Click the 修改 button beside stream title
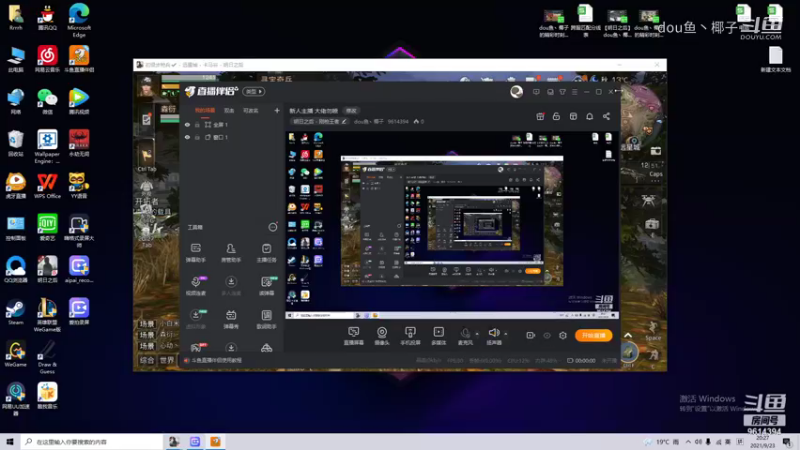Screen dimensions: 800x450 (351, 111)
